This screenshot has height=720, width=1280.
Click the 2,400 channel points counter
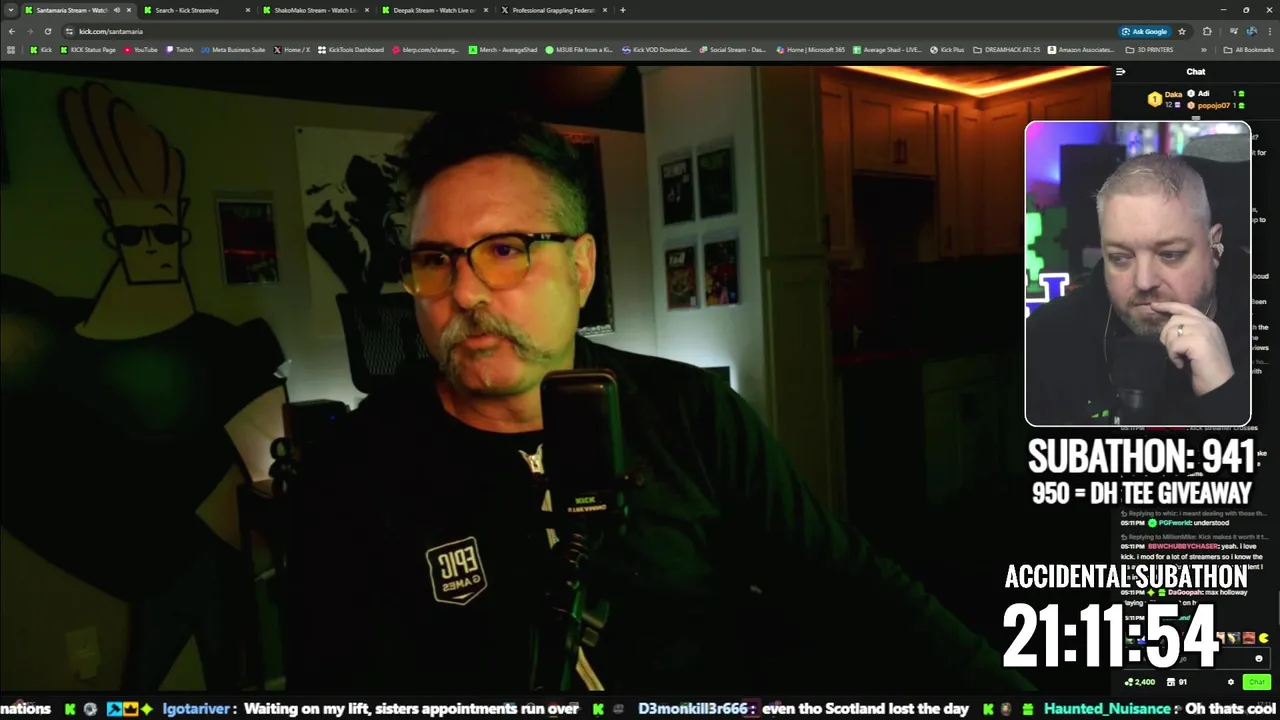[1139, 682]
